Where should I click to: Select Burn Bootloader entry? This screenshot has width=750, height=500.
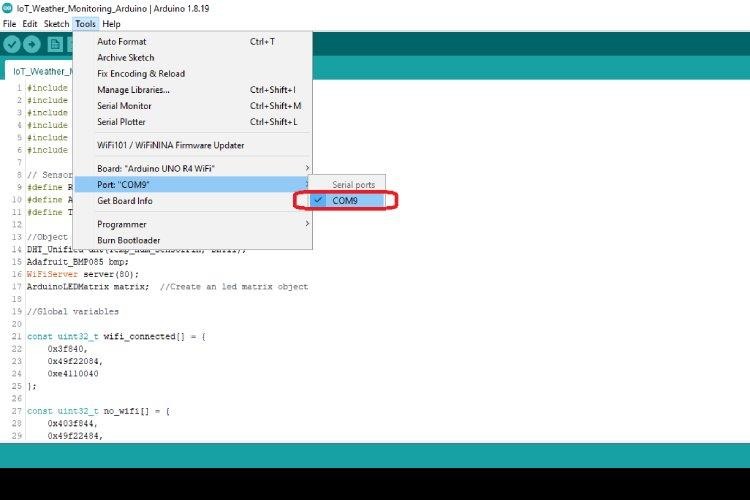pyautogui.click(x=193, y=240)
